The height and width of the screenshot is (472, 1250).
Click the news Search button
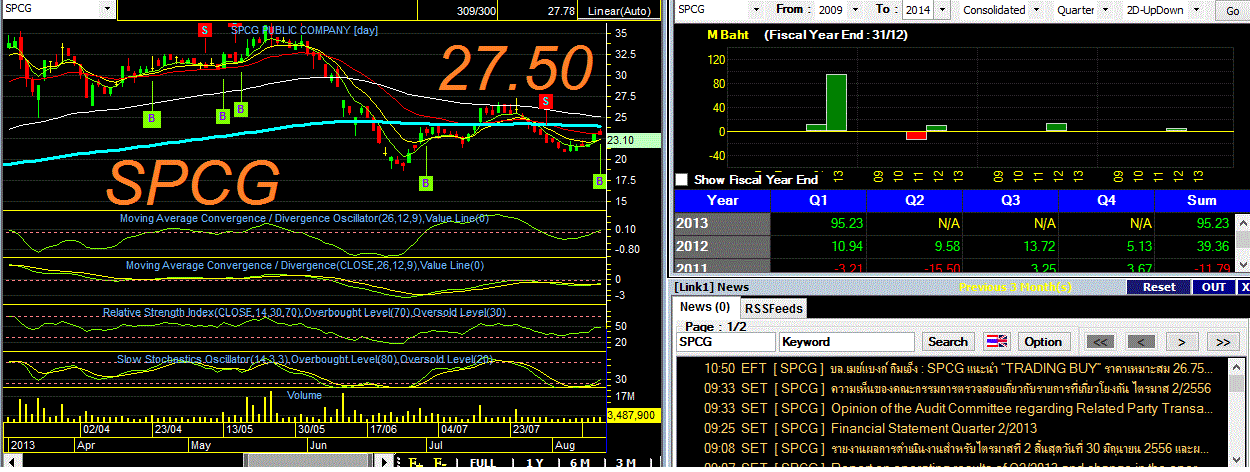(948, 342)
